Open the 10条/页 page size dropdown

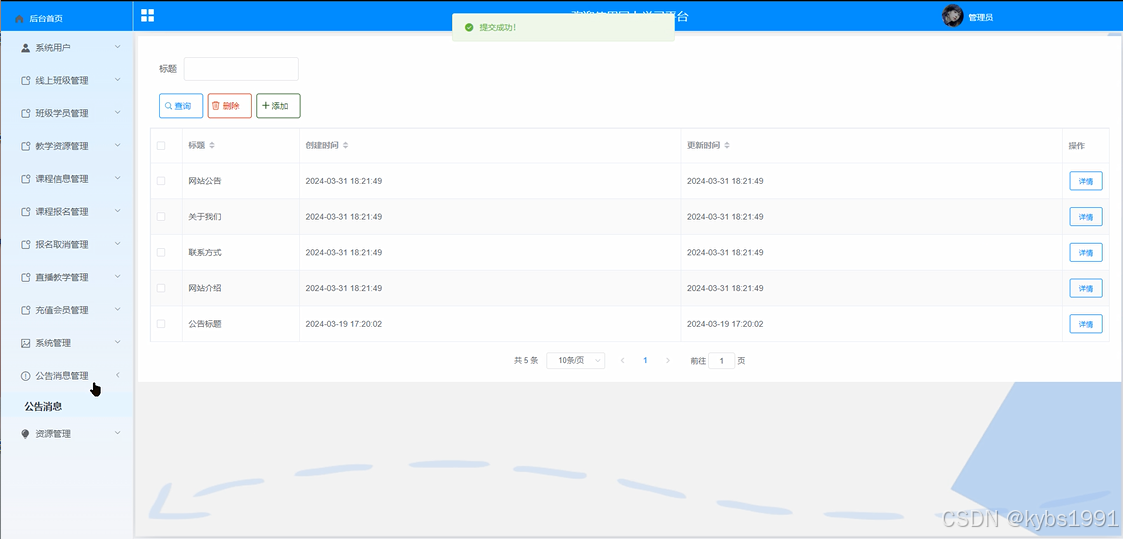575,361
